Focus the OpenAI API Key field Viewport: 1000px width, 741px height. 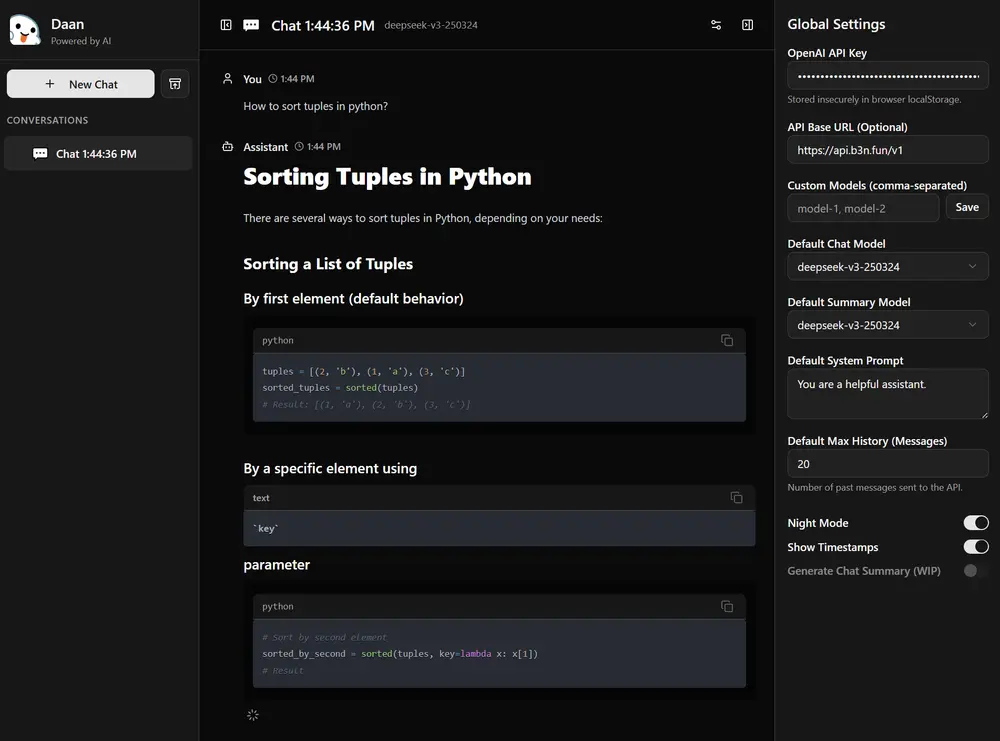887,76
